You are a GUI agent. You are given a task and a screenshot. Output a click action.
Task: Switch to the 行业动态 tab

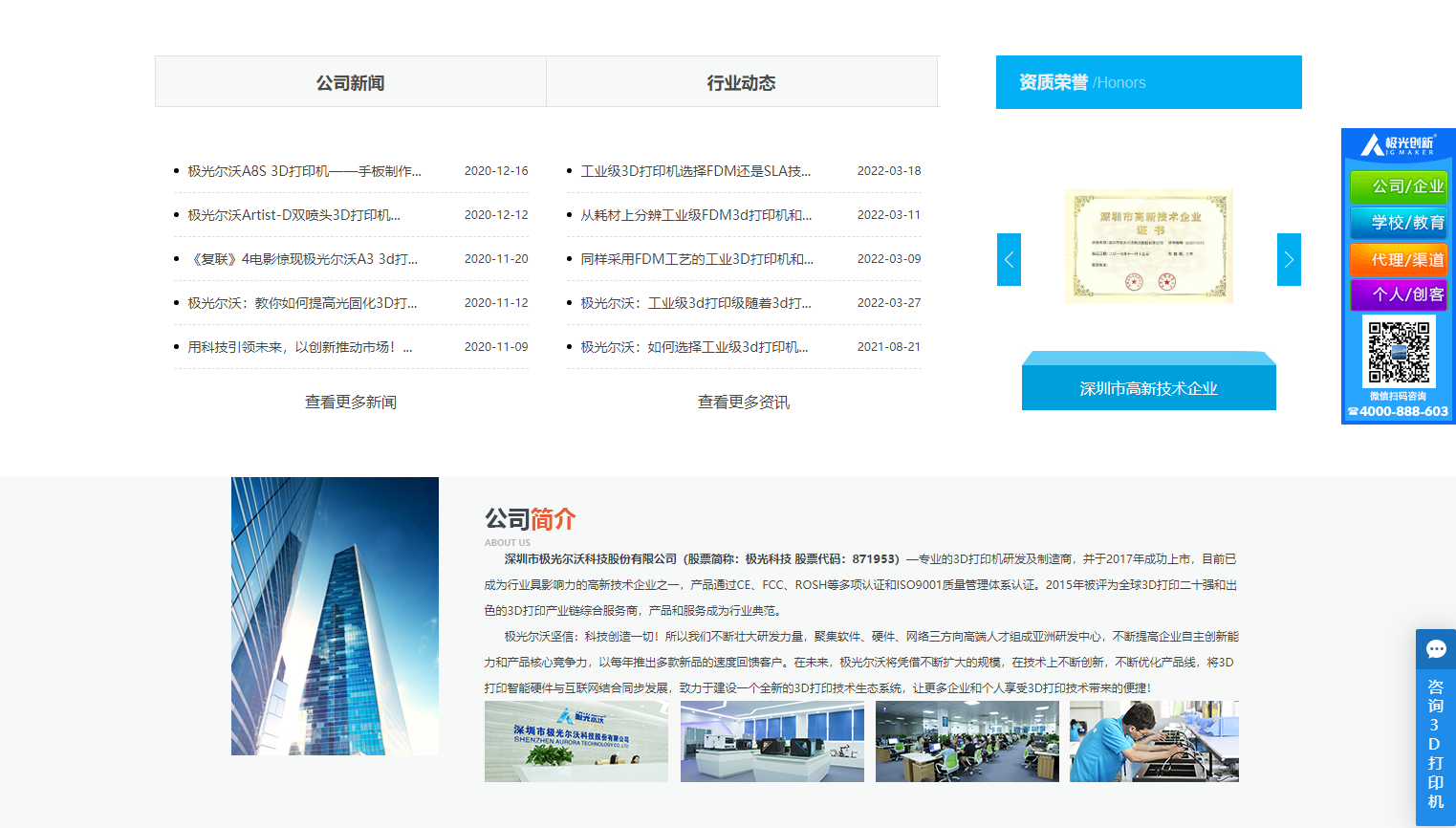point(742,82)
